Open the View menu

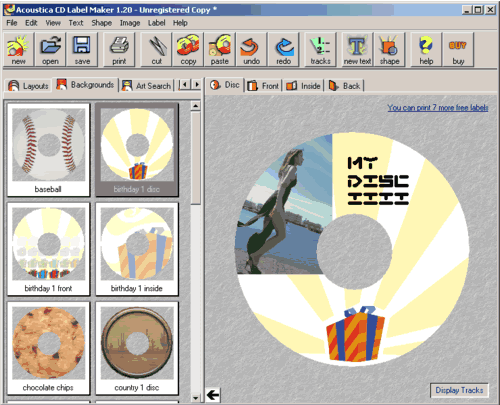point(53,23)
